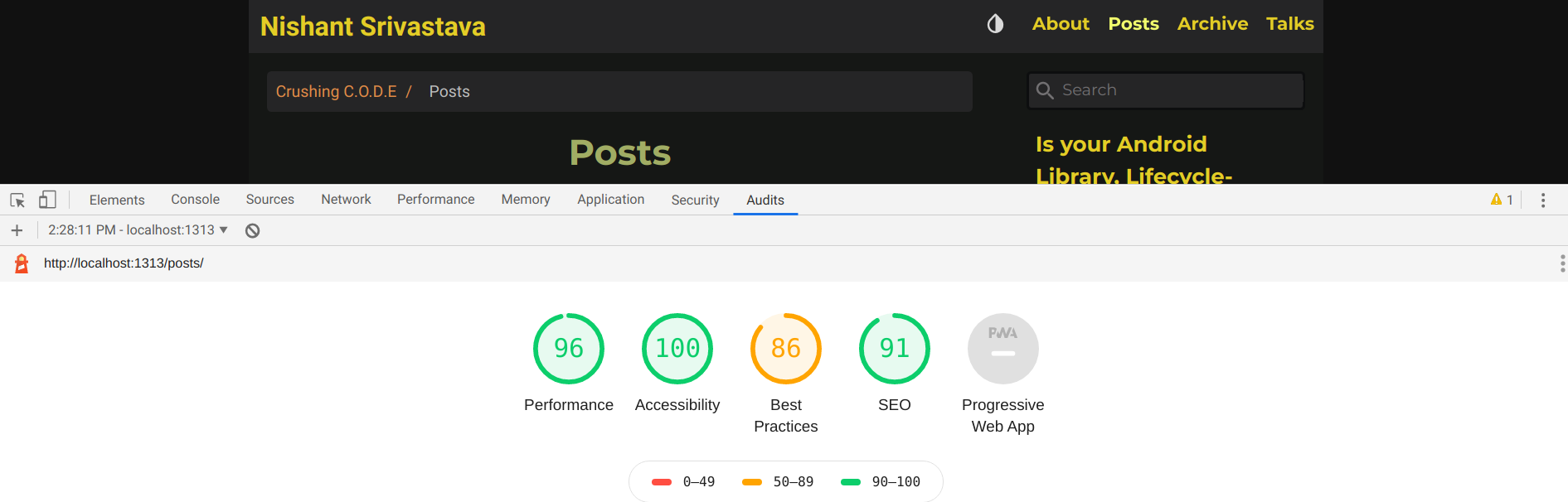Click the new audit plus icon
Image resolution: width=1568 pixels, height=502 pixels.
tap(17, 230)
